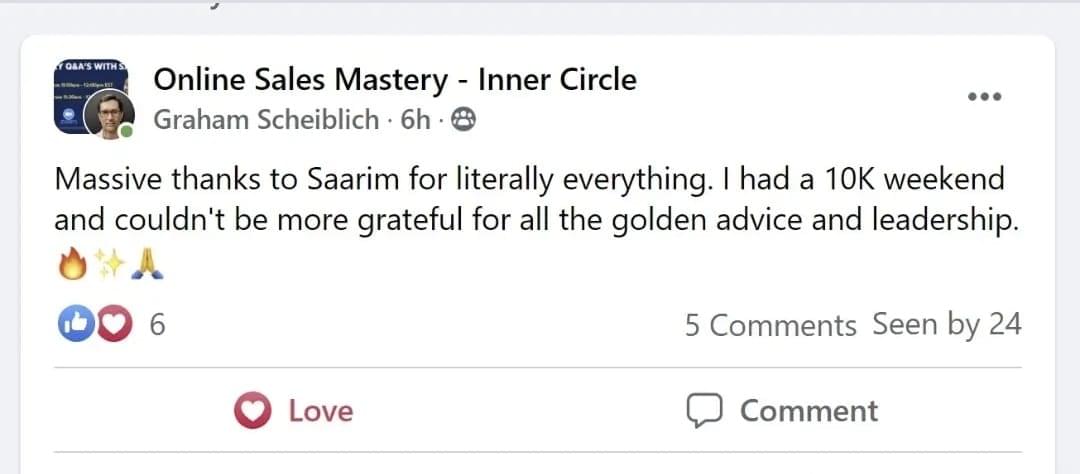Open the Online Sales Mastery - Inner Circle group

395,80
